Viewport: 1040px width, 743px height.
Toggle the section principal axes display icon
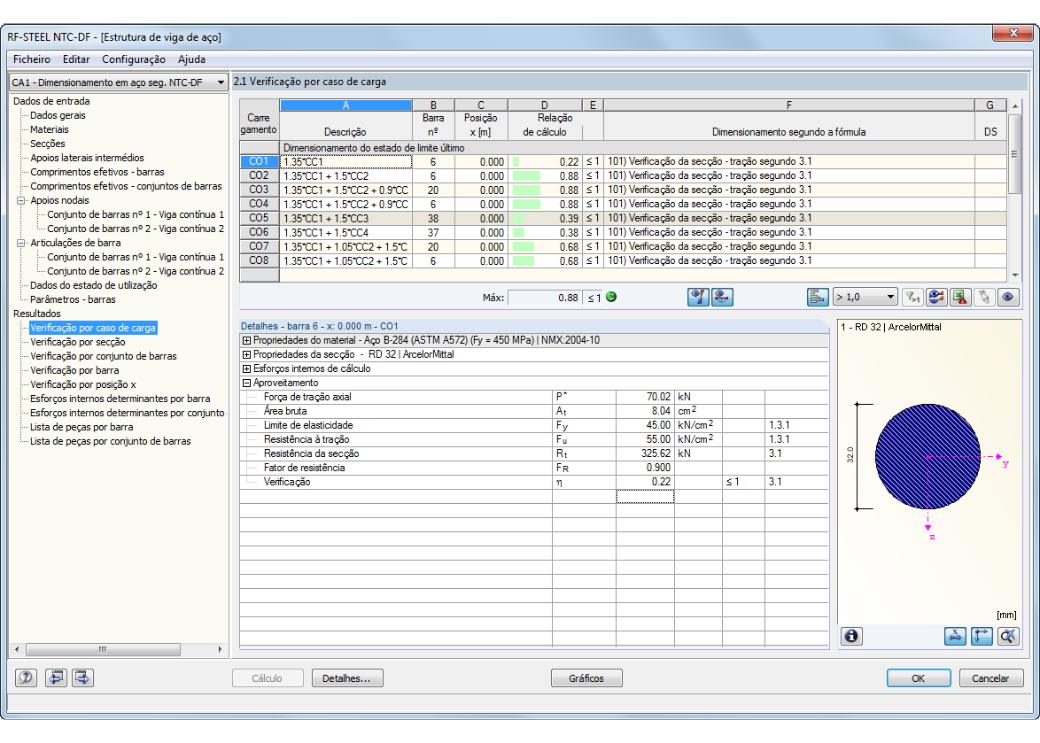[982, 636]
